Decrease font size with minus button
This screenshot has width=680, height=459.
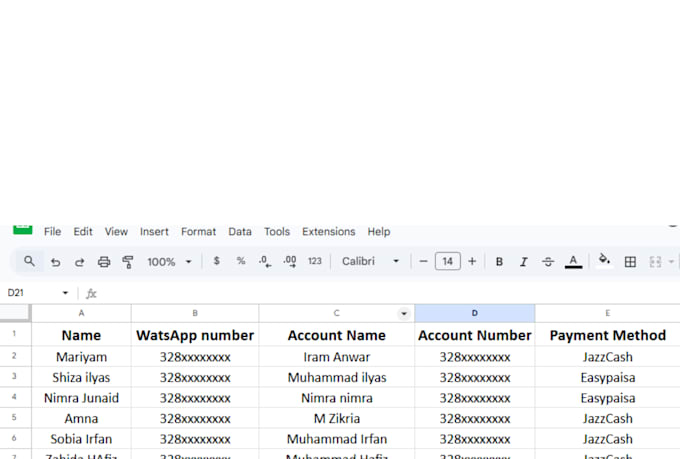point(423,261)
